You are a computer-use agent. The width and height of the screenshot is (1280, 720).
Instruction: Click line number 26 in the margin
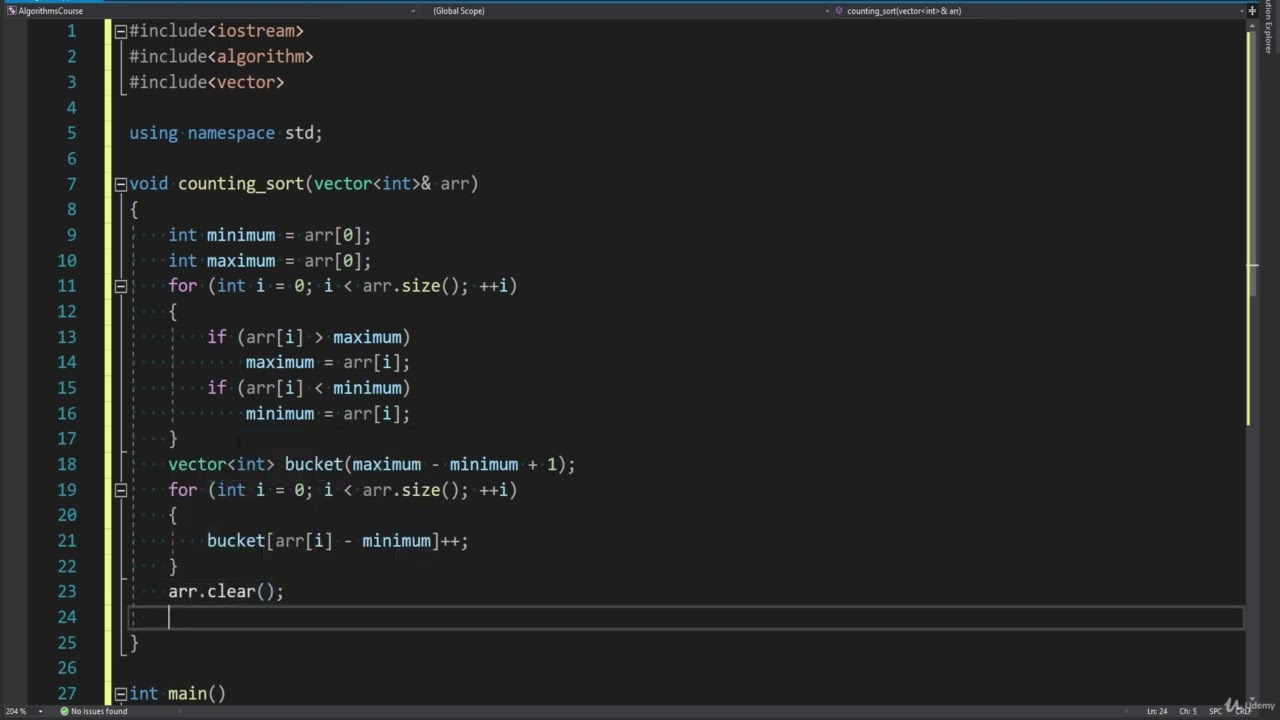(x=66, y=668)
